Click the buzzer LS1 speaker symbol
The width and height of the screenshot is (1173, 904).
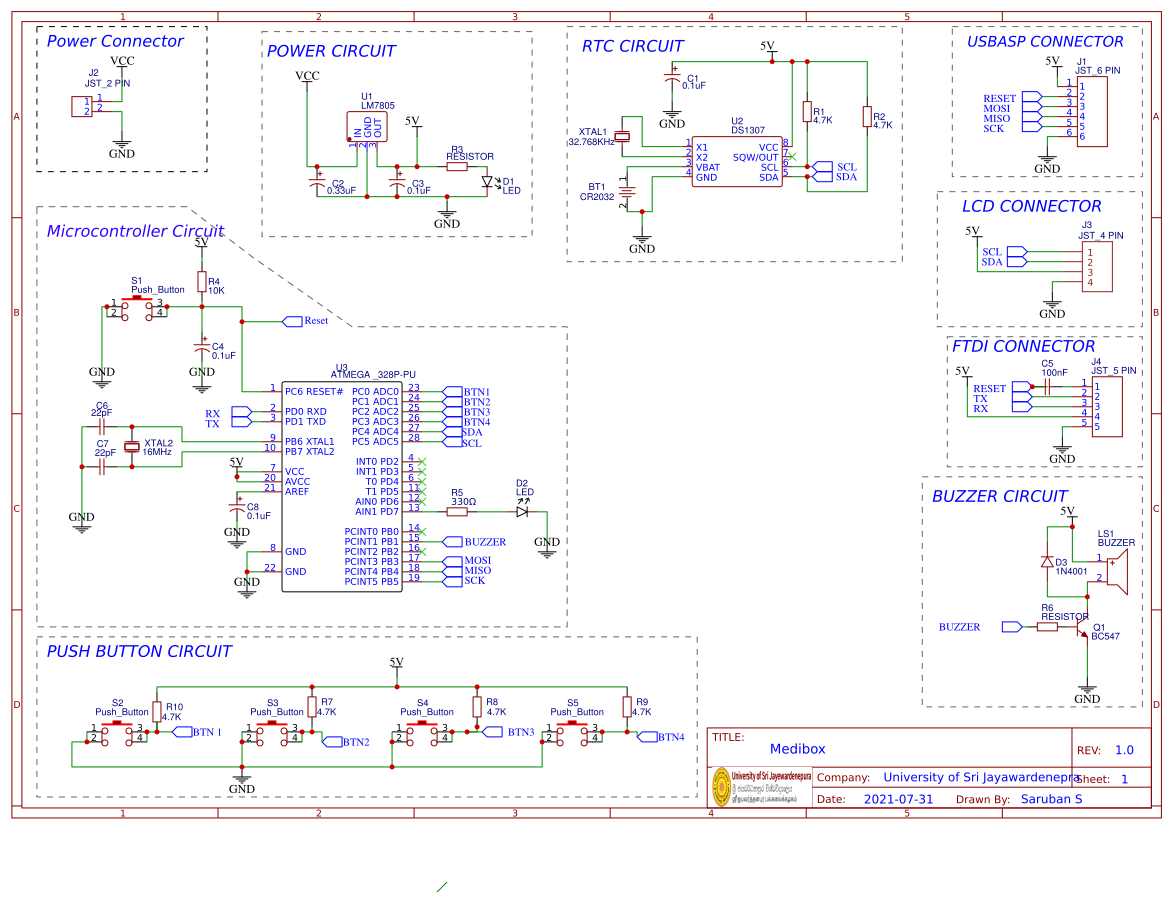pyautogui.click(x=1118, y=571)
